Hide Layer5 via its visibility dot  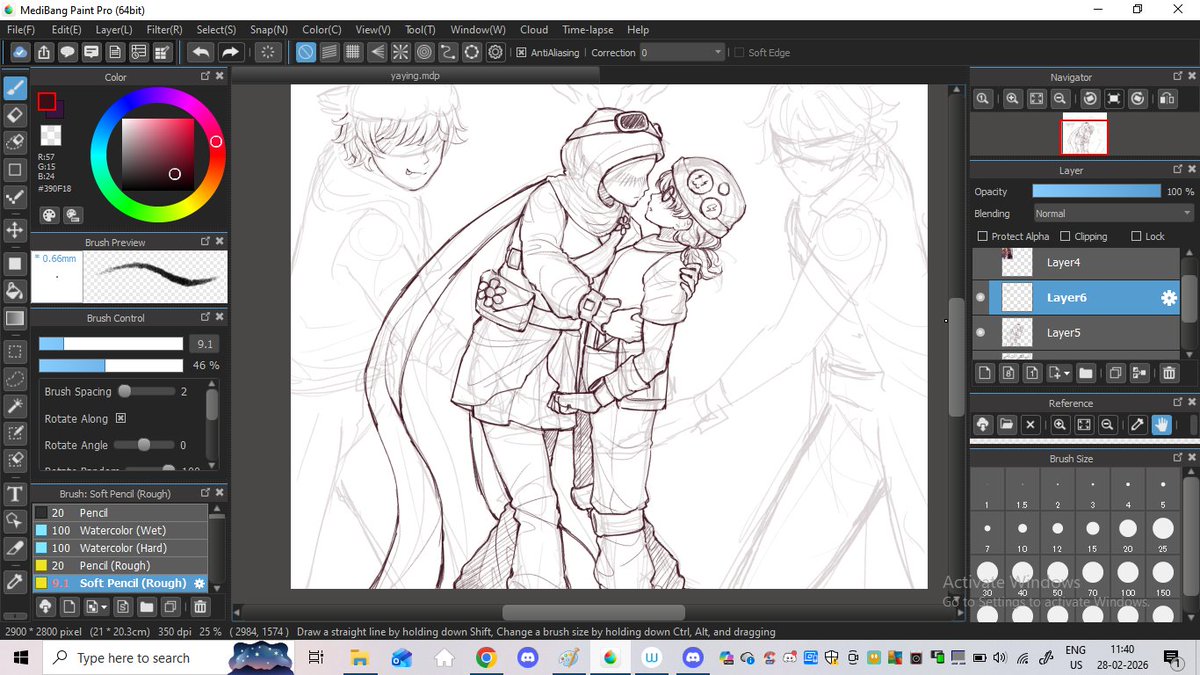(x=981, y=333)
